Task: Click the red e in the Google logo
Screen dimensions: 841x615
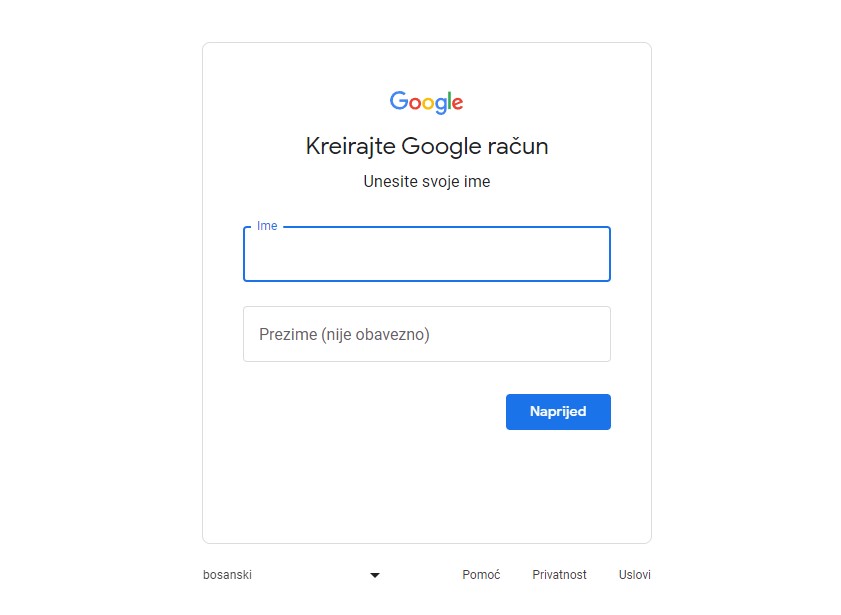Action: (457, 104)
